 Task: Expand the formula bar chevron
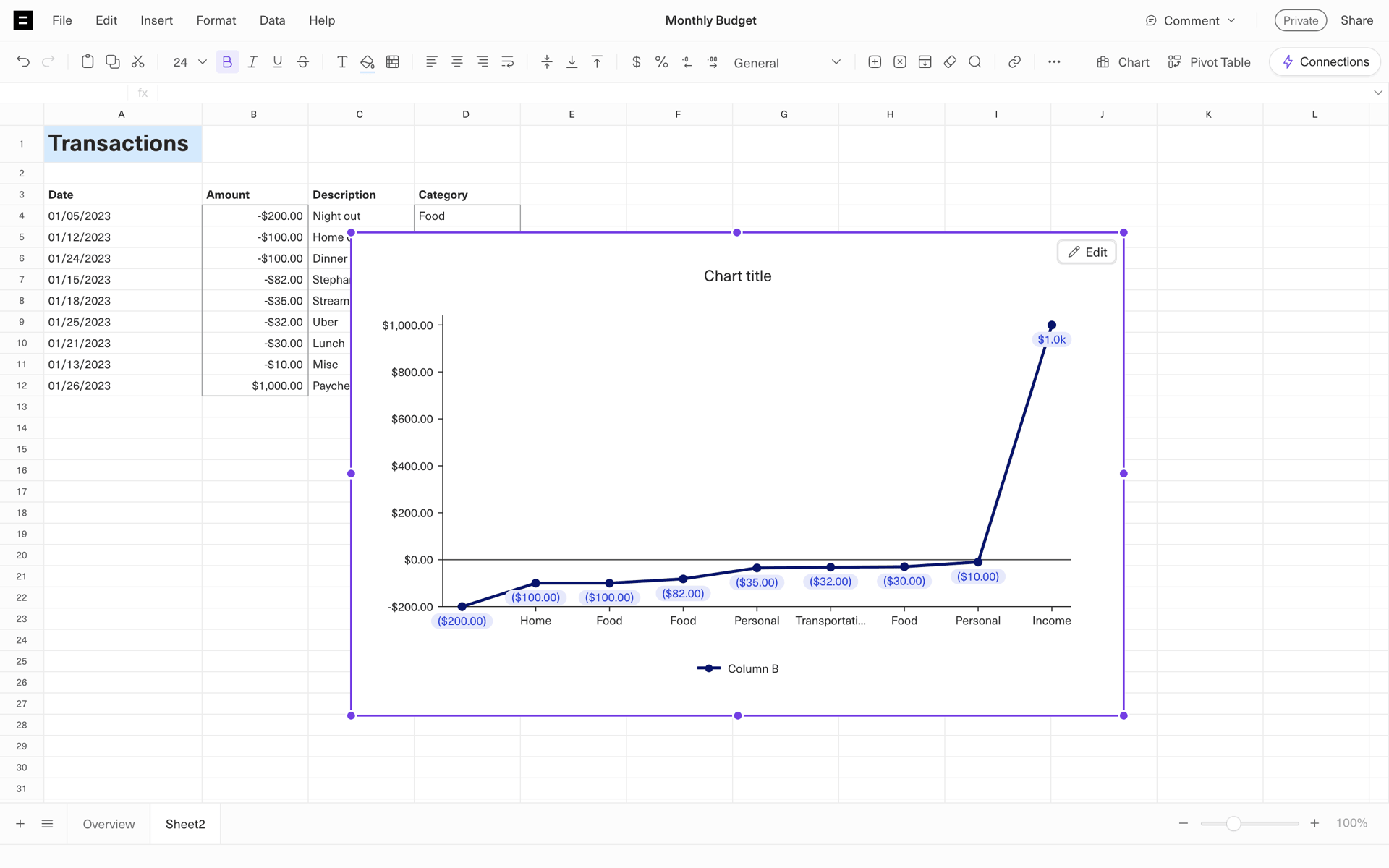coord(1378,93)
